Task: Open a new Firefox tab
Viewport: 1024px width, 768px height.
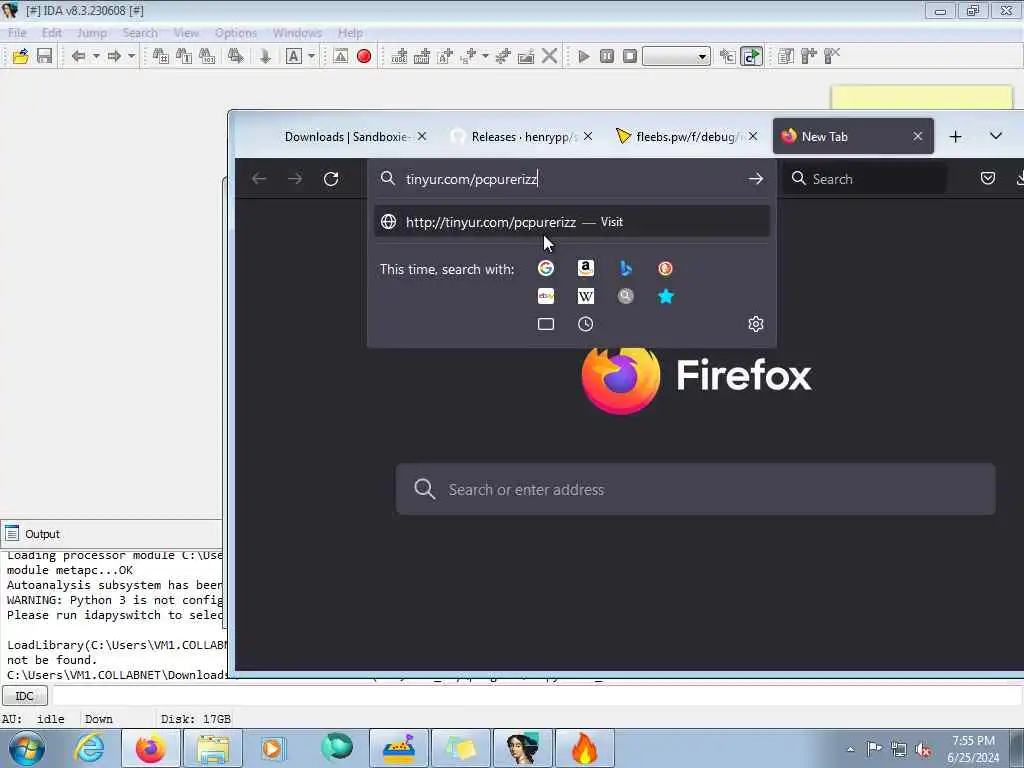Action: tap(955, 136)
